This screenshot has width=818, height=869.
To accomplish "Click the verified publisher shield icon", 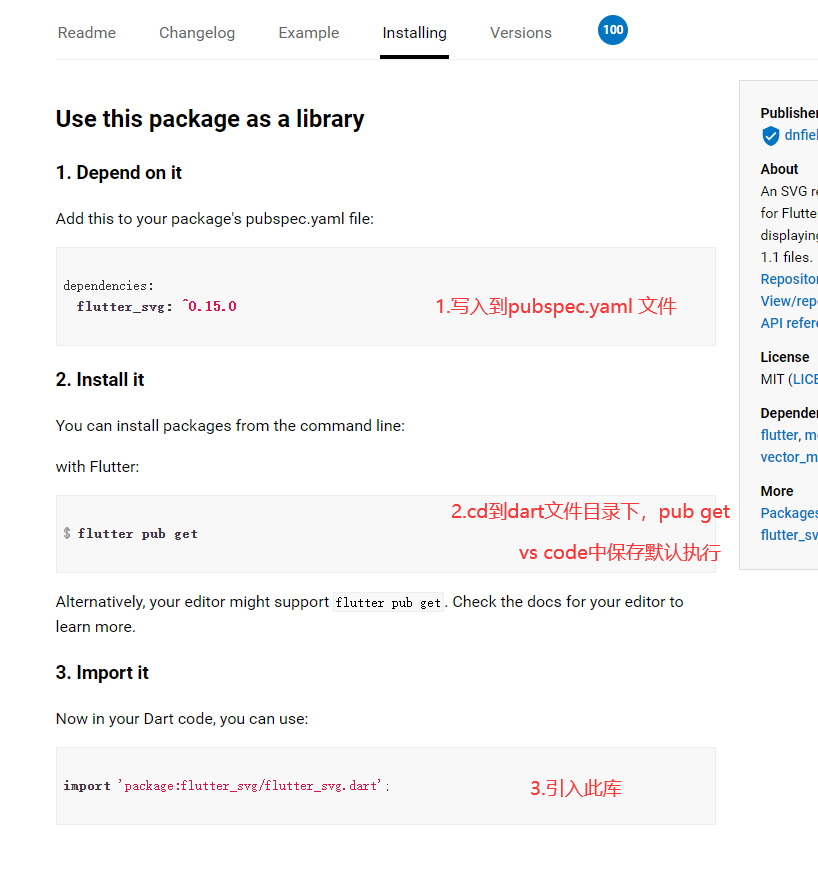I will point(770,136).
